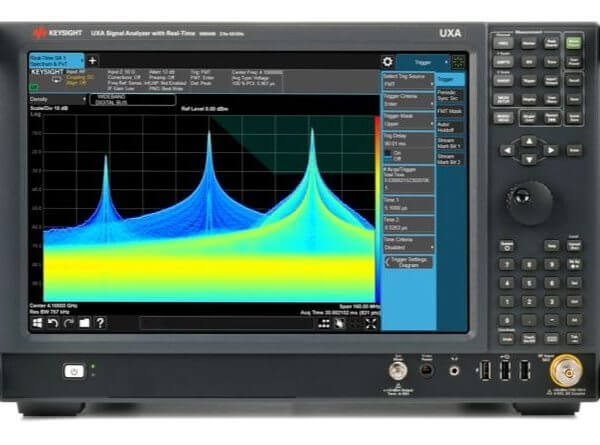This screenshot has width=600, height=445.
Task: Open the gear settings icon above the menu panel
Action: click(387, 62)
